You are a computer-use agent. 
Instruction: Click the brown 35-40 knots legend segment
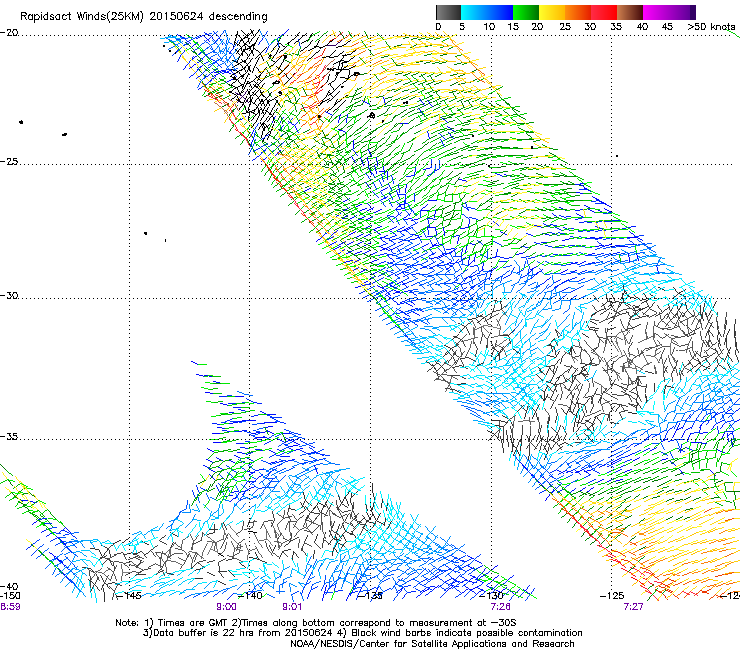point(630,12)
